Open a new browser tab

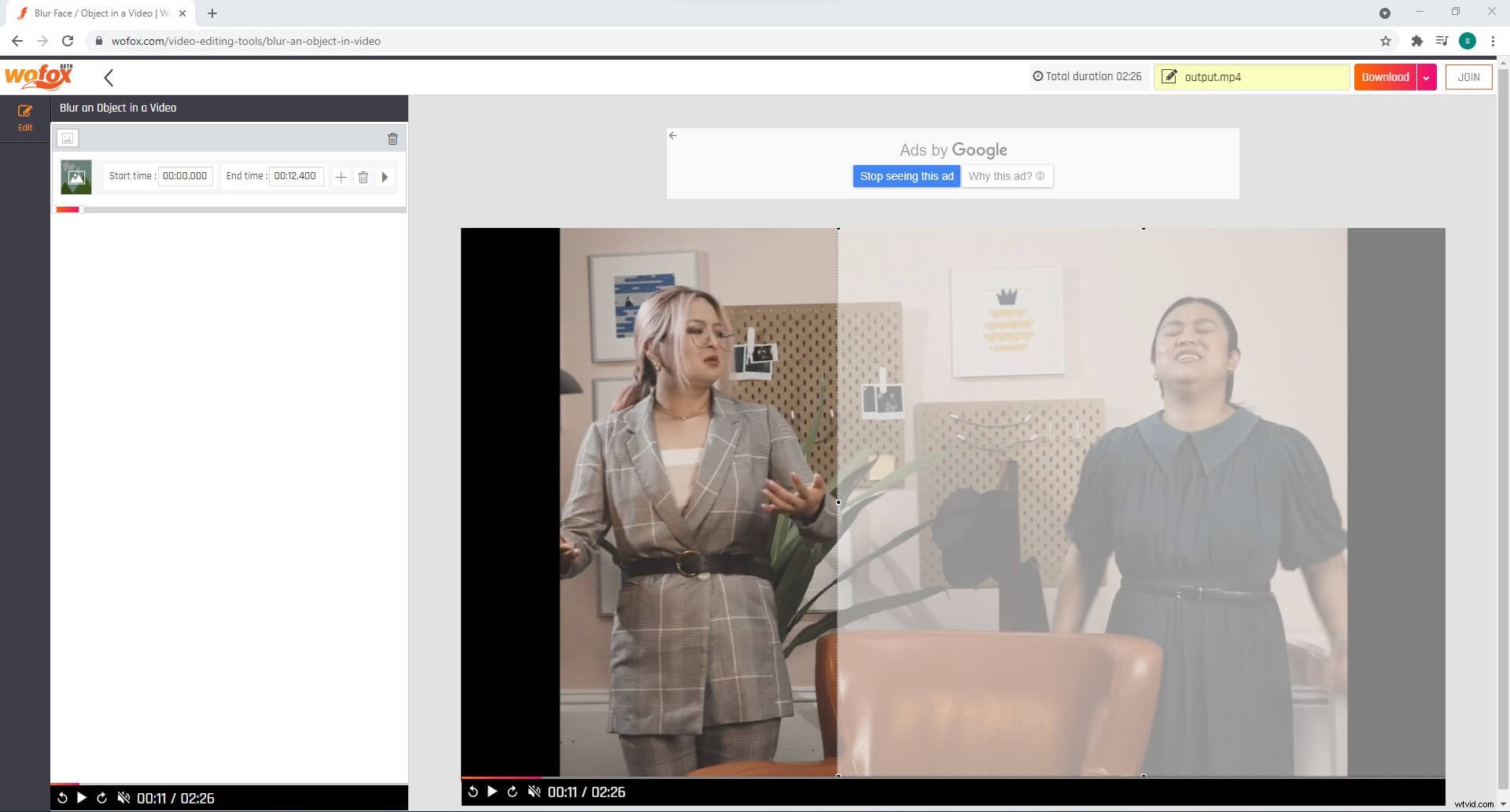pos(212,13)
